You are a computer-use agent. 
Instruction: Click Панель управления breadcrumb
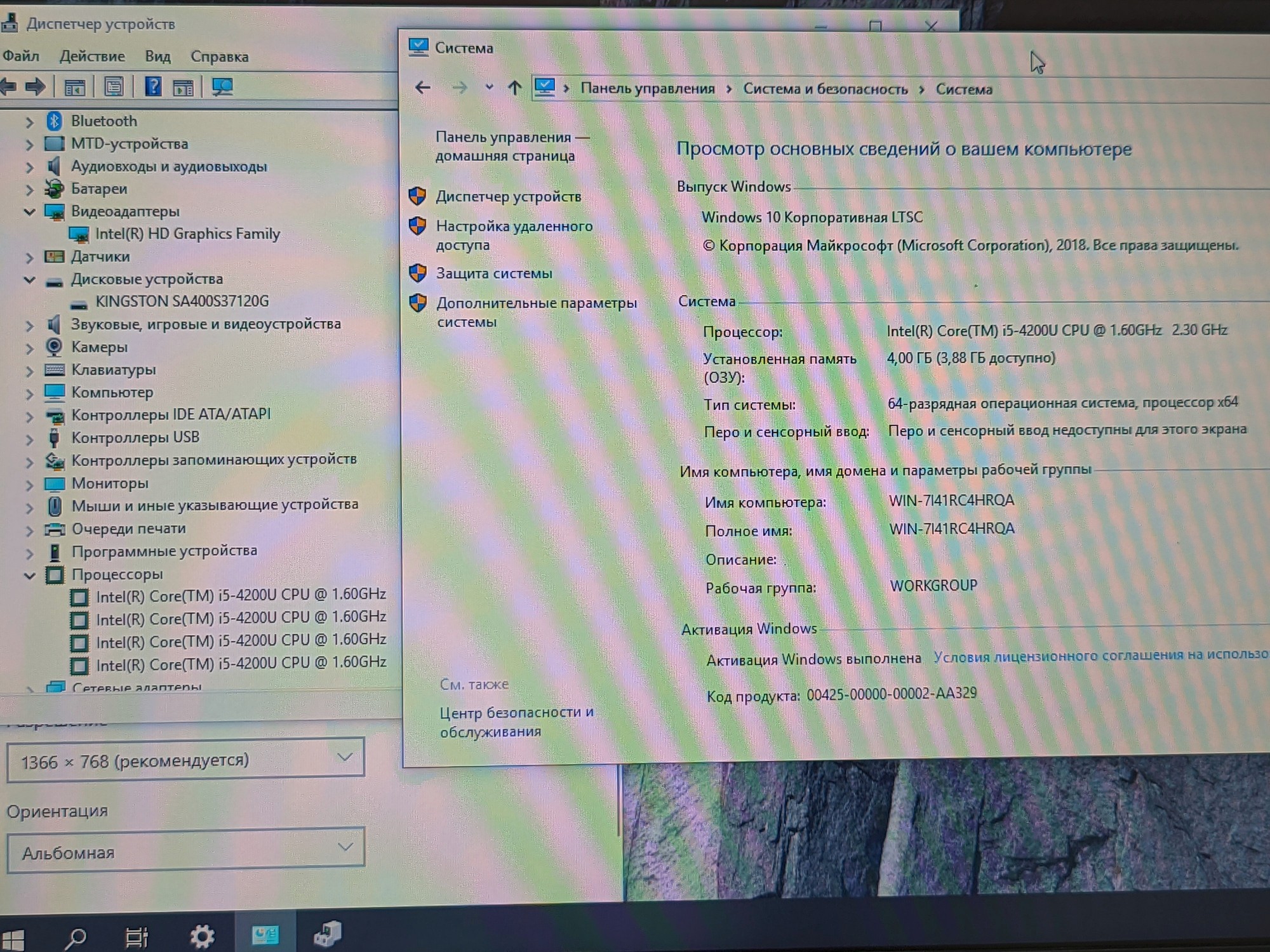pos(648,88)
